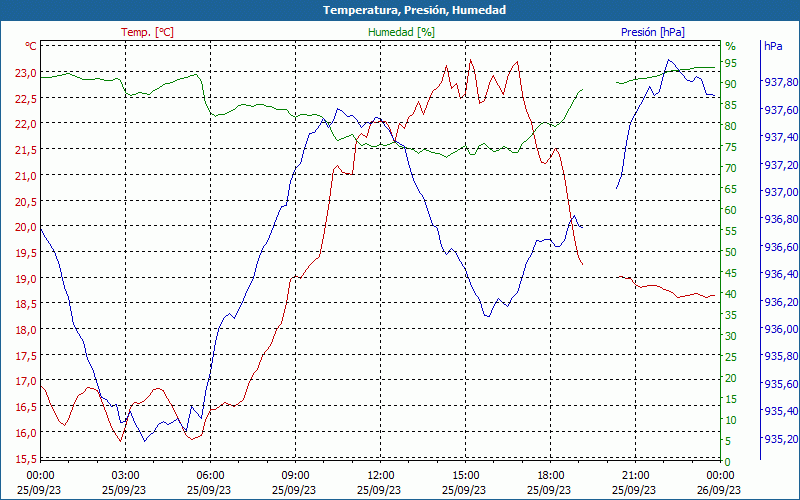Click the 17,0 temperature axis value
Viewport: 800px width, 500px height.
[26, 381]
